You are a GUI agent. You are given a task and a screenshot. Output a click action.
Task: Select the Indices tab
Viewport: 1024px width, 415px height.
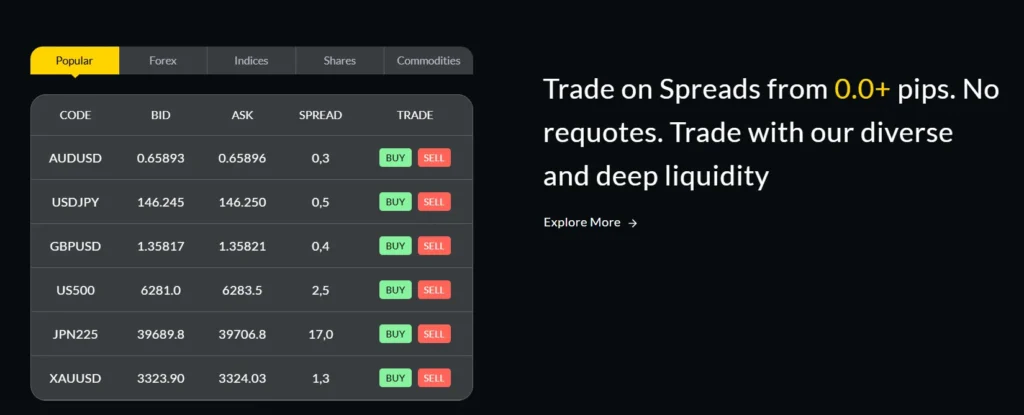(x=251, y=61)
